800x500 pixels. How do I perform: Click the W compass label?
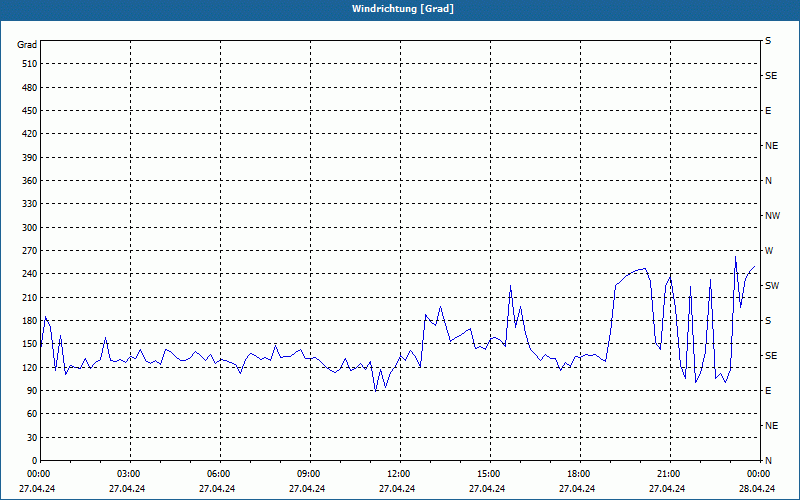[769, 251]
